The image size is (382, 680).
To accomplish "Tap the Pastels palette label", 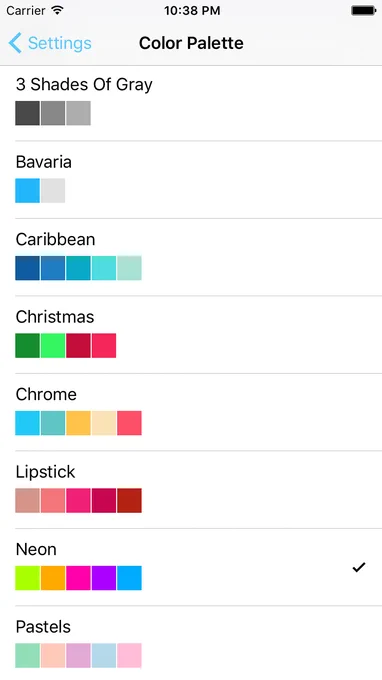I will point(43,627).
